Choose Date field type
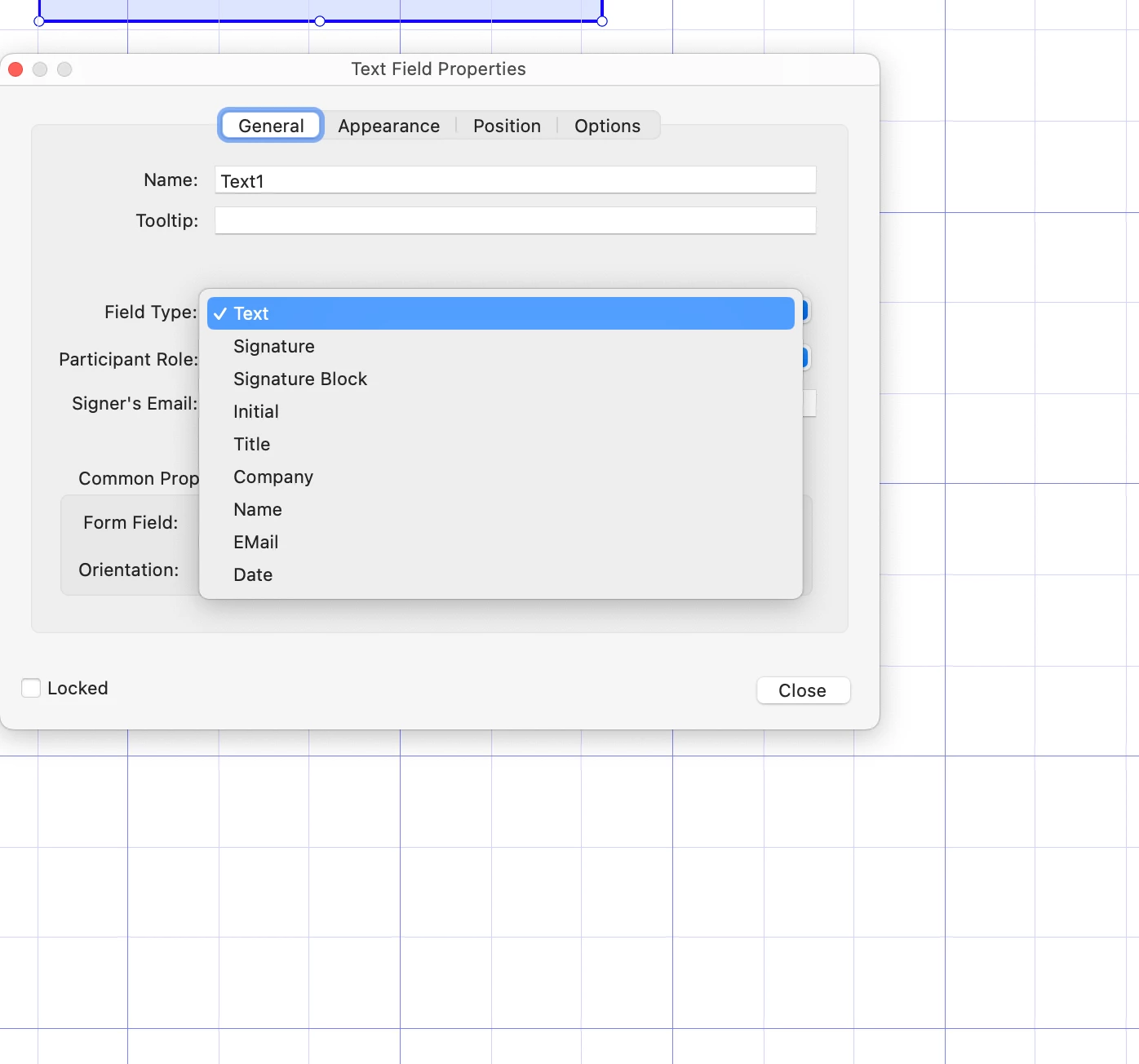1139x1064 pixels. (501, 574)
